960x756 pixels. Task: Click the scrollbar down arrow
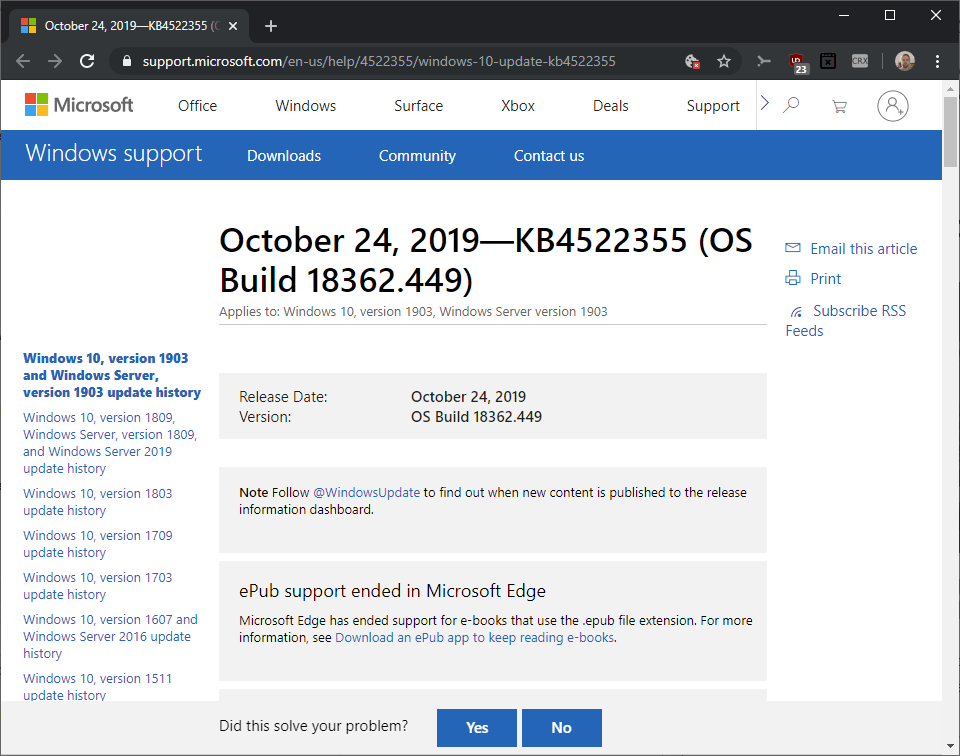tap(950, 746)
